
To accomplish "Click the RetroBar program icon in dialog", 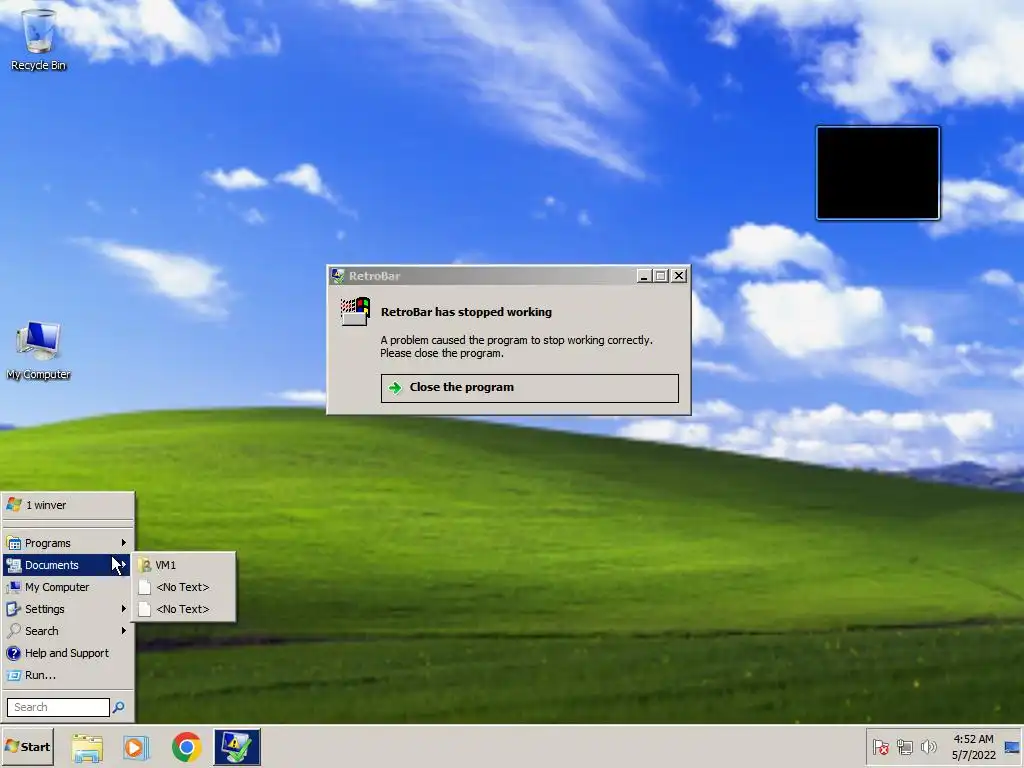I will (355, 312).
